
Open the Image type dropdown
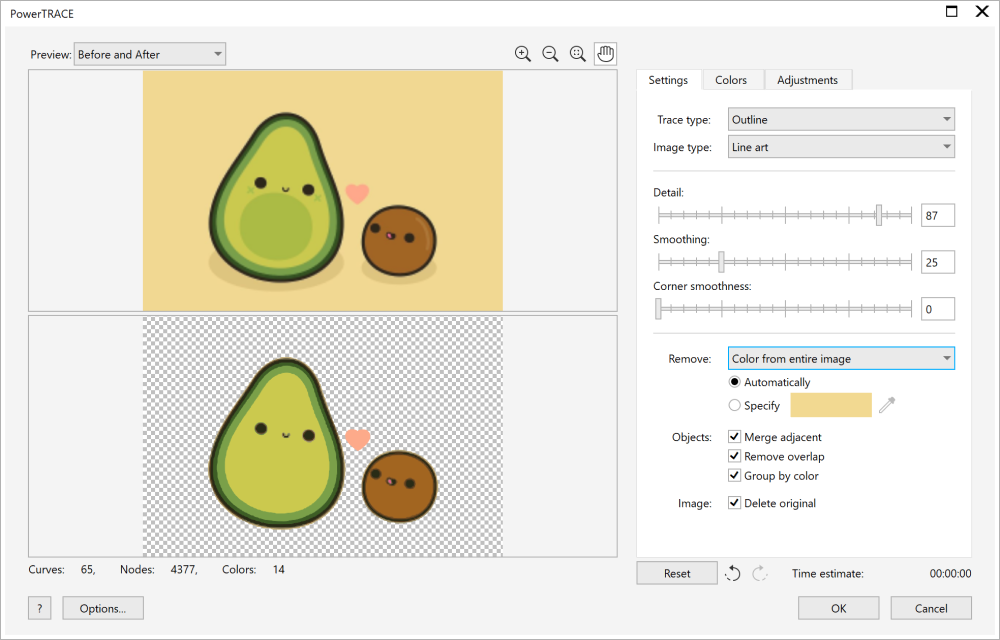pyautogui.click(x=841, y=147)
